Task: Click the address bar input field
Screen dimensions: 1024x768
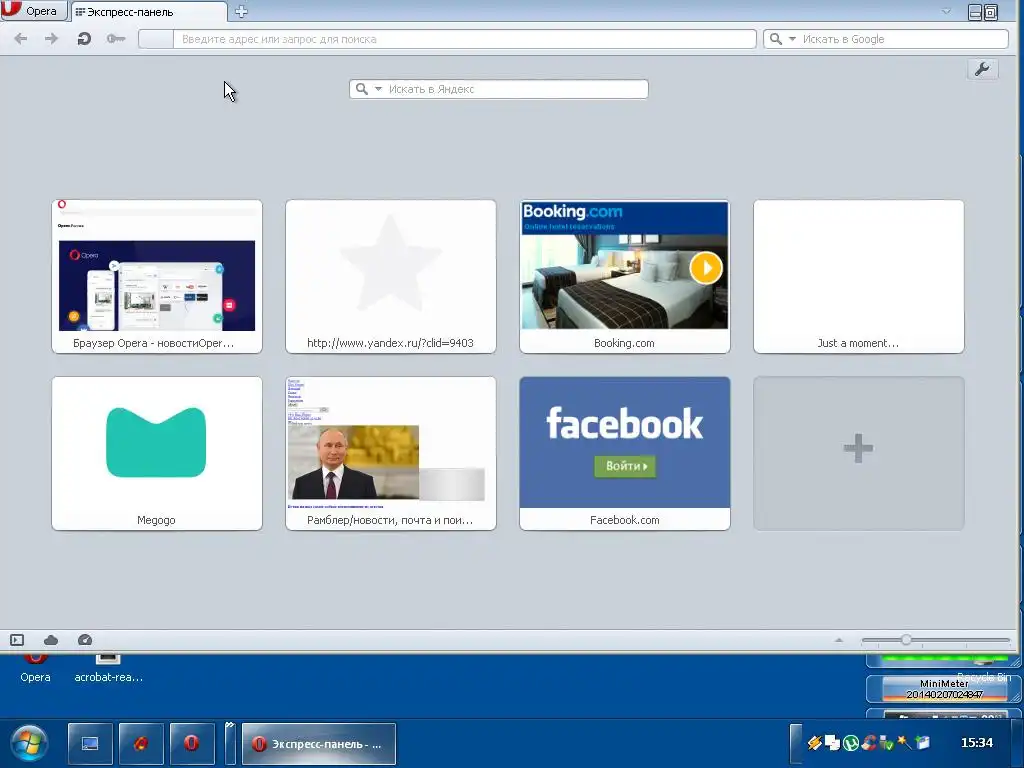Action: click(447, 39)
